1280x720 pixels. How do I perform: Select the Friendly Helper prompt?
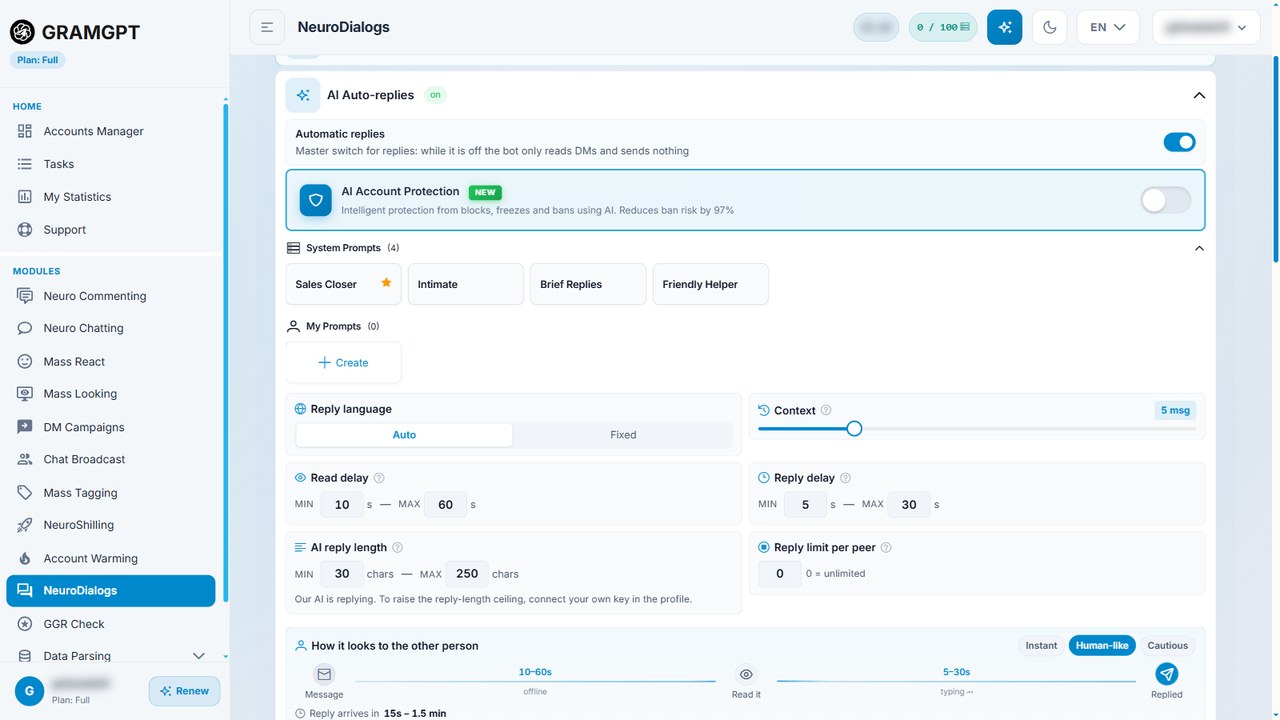coord(710,284)
